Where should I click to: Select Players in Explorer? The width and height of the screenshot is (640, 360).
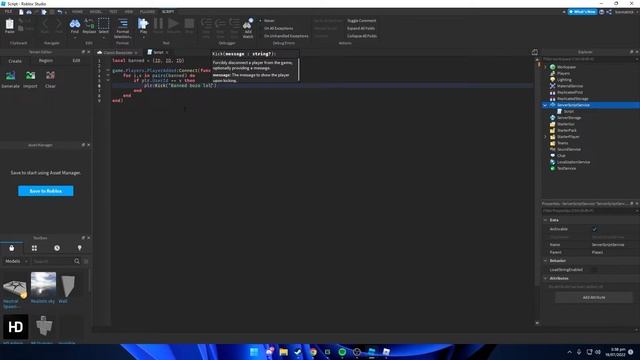click(x=563, y=73)
